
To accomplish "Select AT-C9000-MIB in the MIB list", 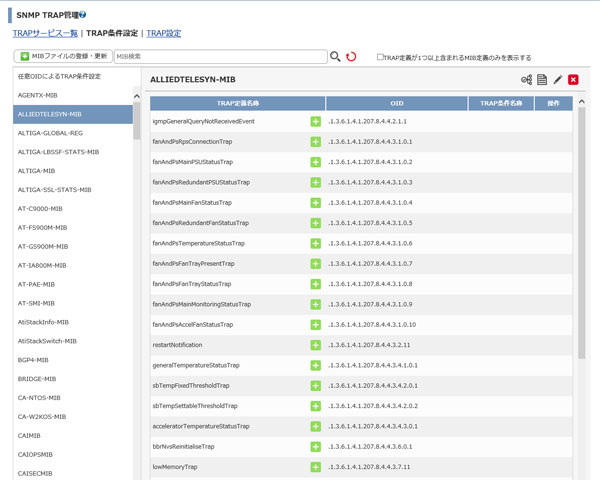I will (73, 209).
